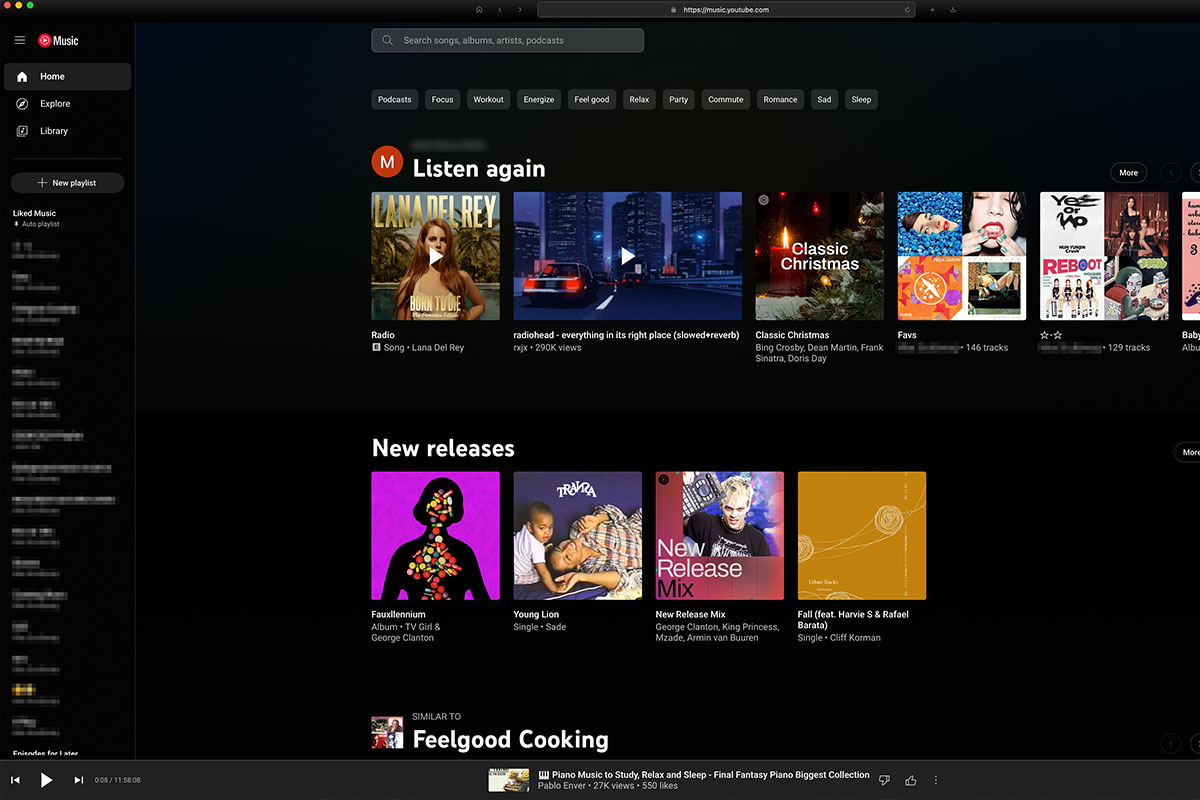Skip to the next track
This screenshot has width=1200, height=800.
coord(79,780)
